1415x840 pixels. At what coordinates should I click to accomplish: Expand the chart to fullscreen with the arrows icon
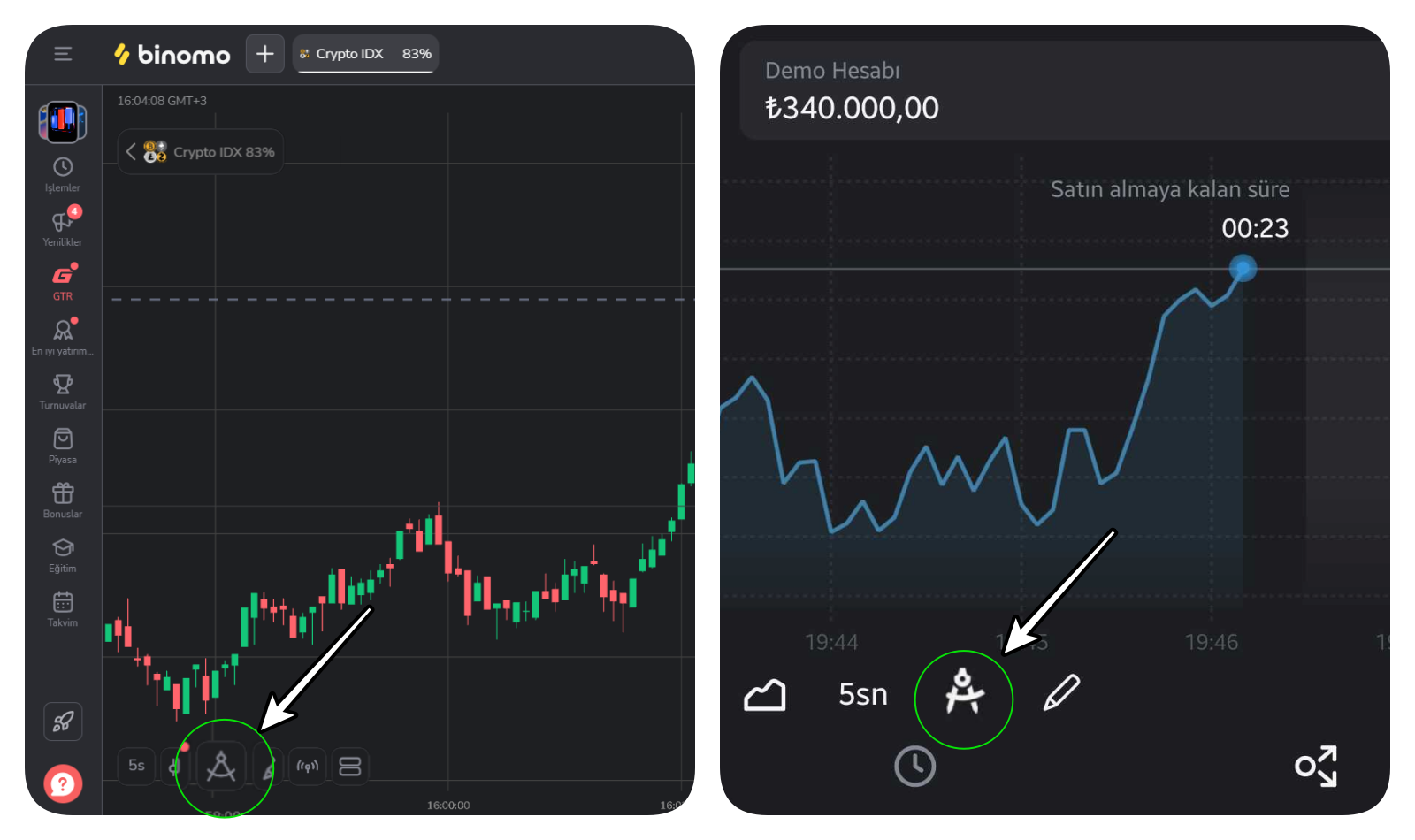[1318, 766]
